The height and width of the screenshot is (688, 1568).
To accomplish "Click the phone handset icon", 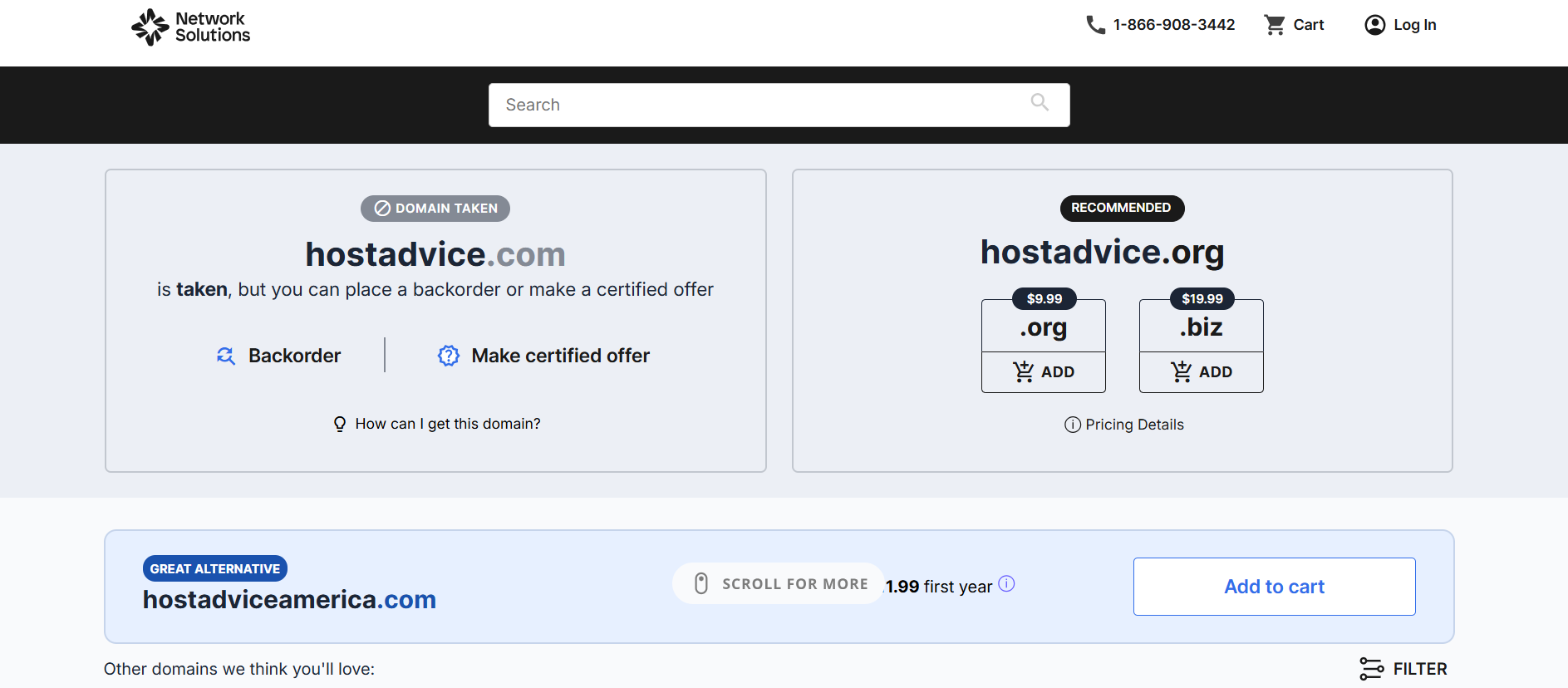I will 1095,25.
